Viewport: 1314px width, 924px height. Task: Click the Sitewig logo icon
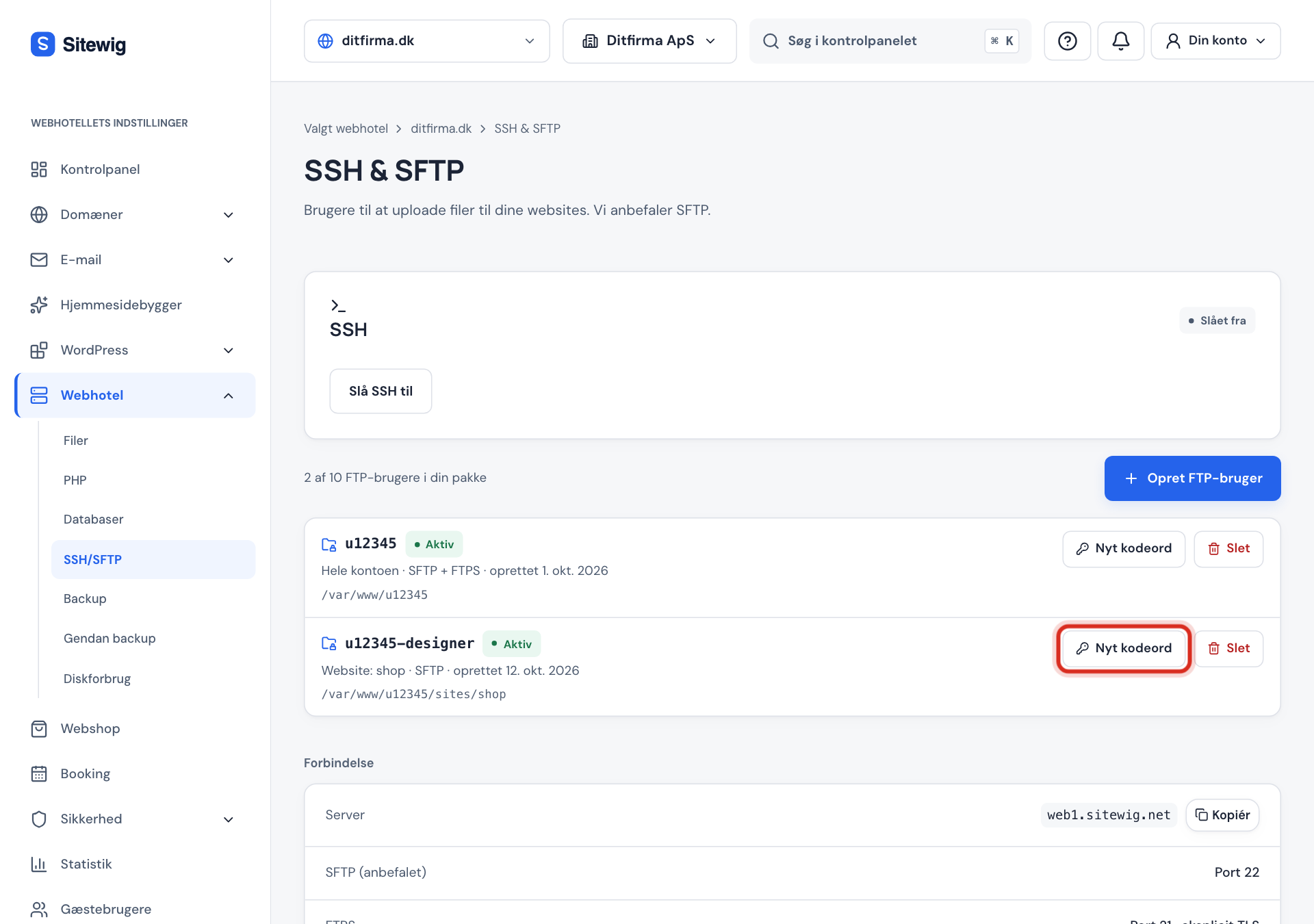coord(42,44)
